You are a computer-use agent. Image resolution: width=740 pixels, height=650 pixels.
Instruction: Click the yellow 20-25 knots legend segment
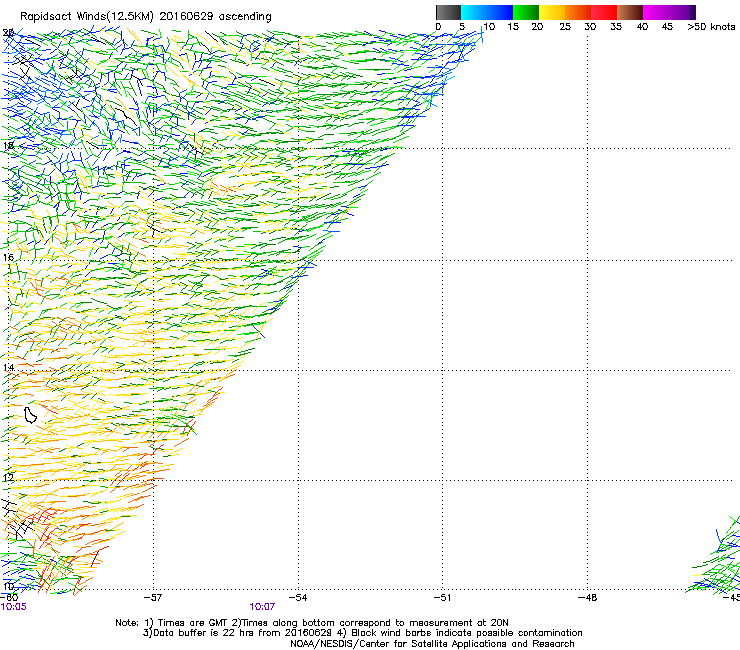[x=552, y=12]
